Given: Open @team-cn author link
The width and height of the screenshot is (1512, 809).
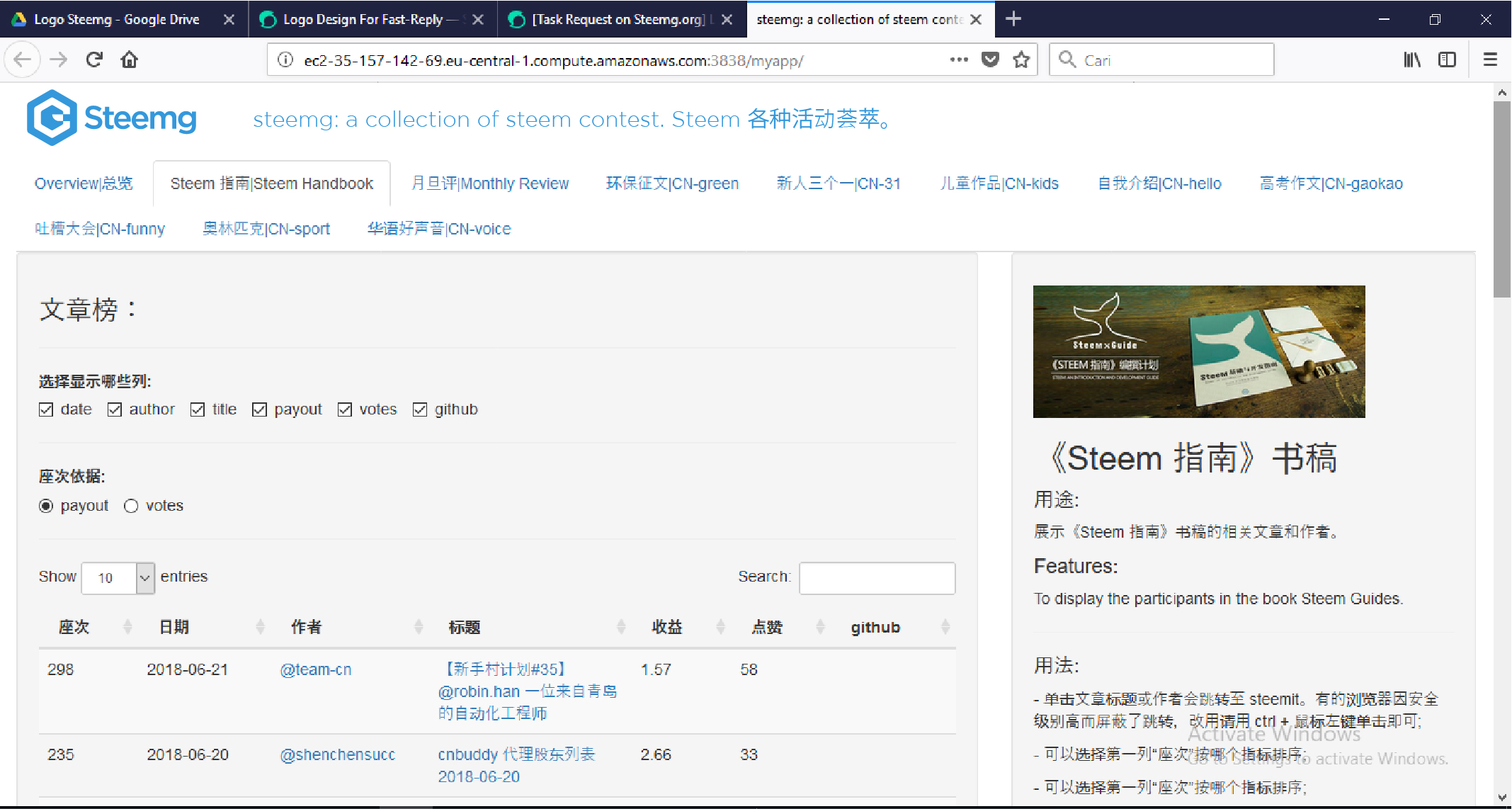Looking at the screenshot, I should coord(315,670).
